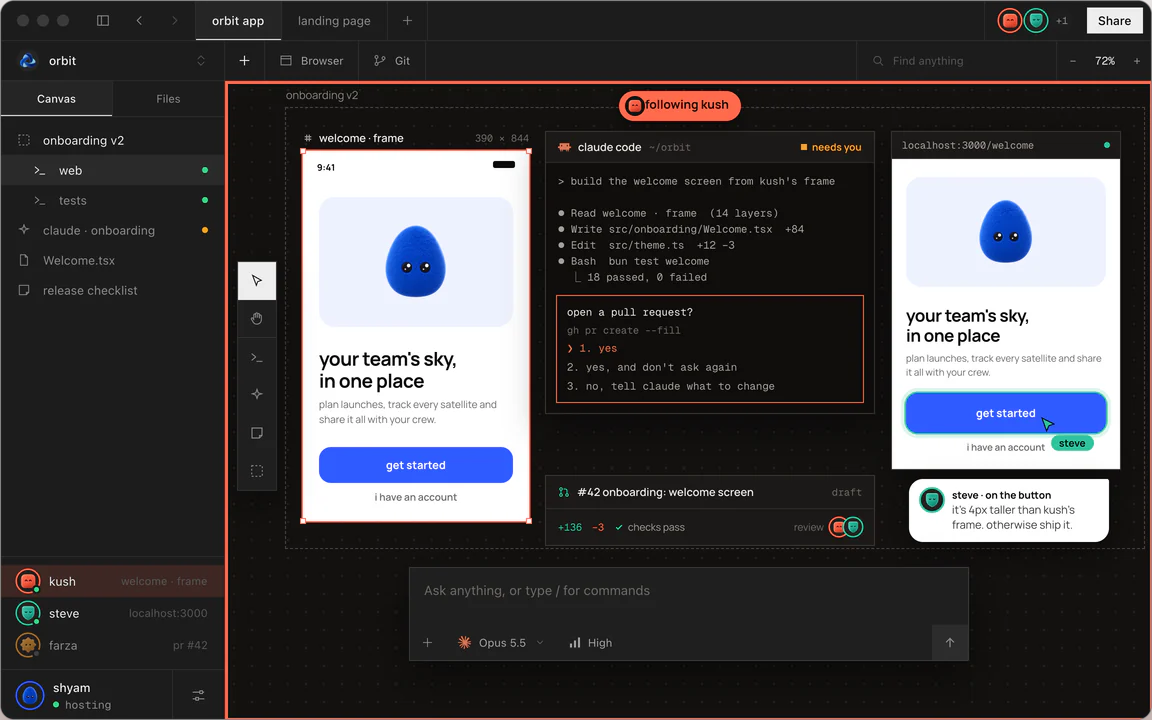Open the Git panel

click(x=392, y=61)
